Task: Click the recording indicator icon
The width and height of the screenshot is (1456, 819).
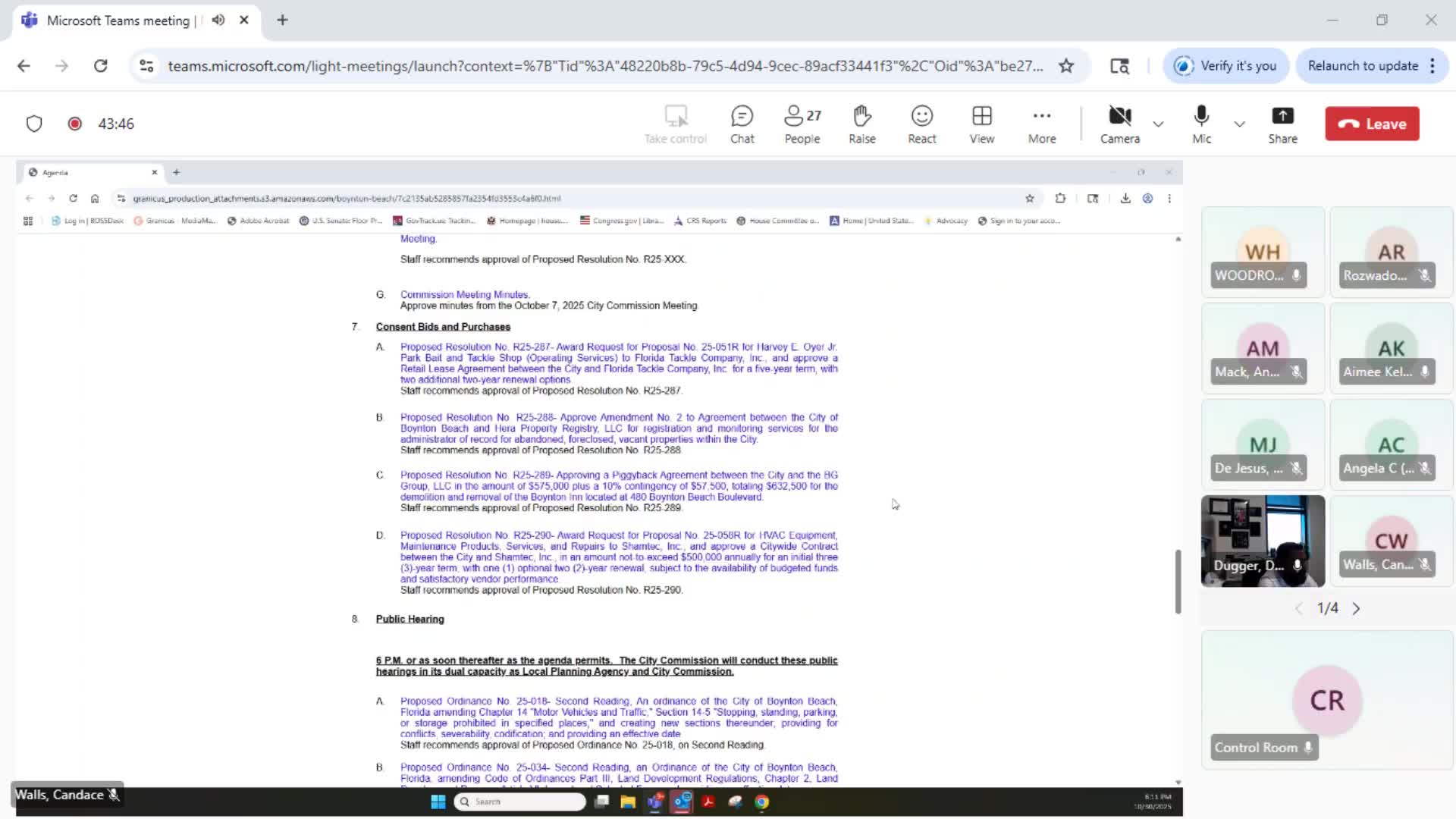Action: coord(74,124)
